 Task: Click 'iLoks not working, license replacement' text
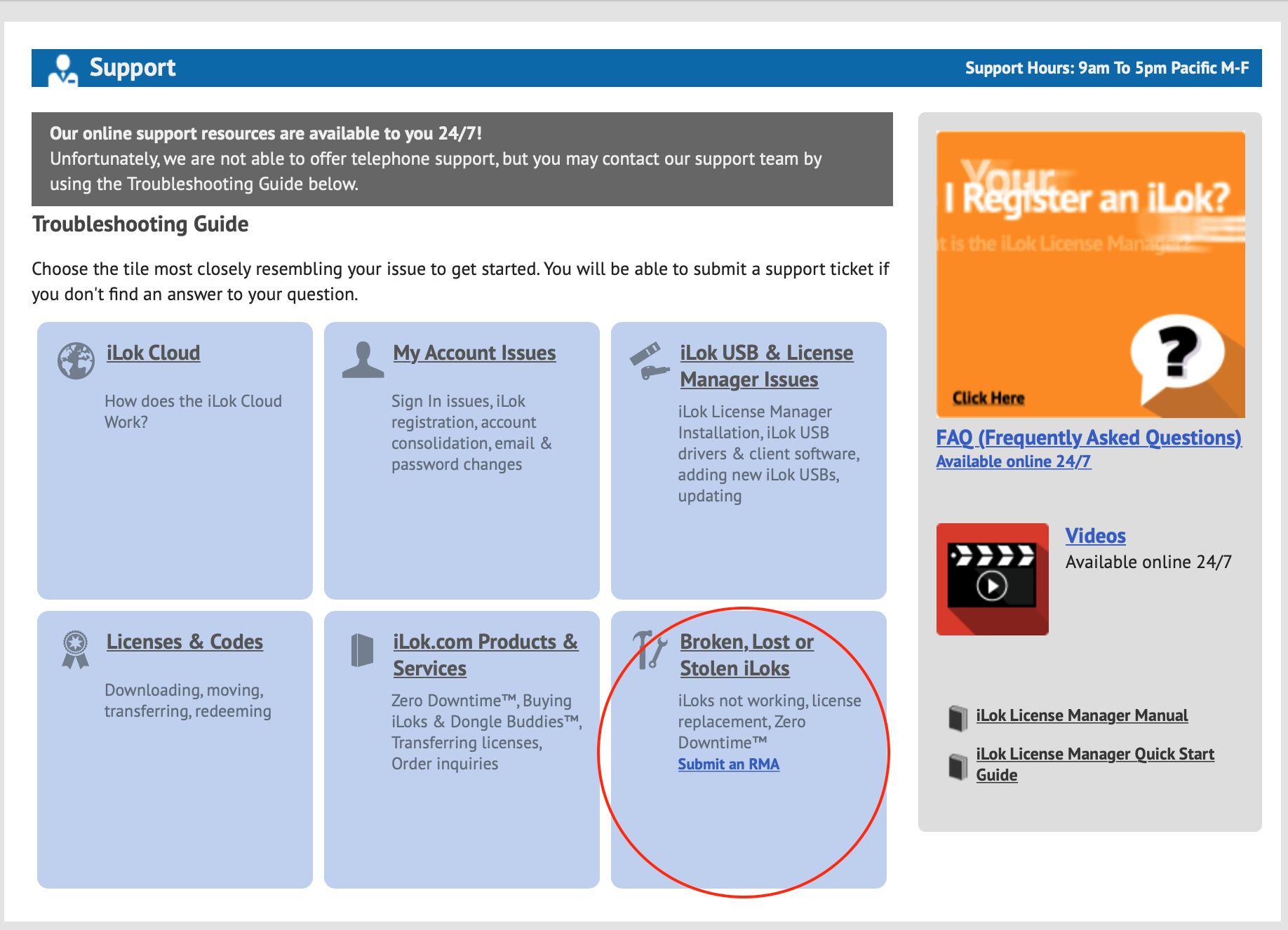pyautogui.click(x=769, y=722)
